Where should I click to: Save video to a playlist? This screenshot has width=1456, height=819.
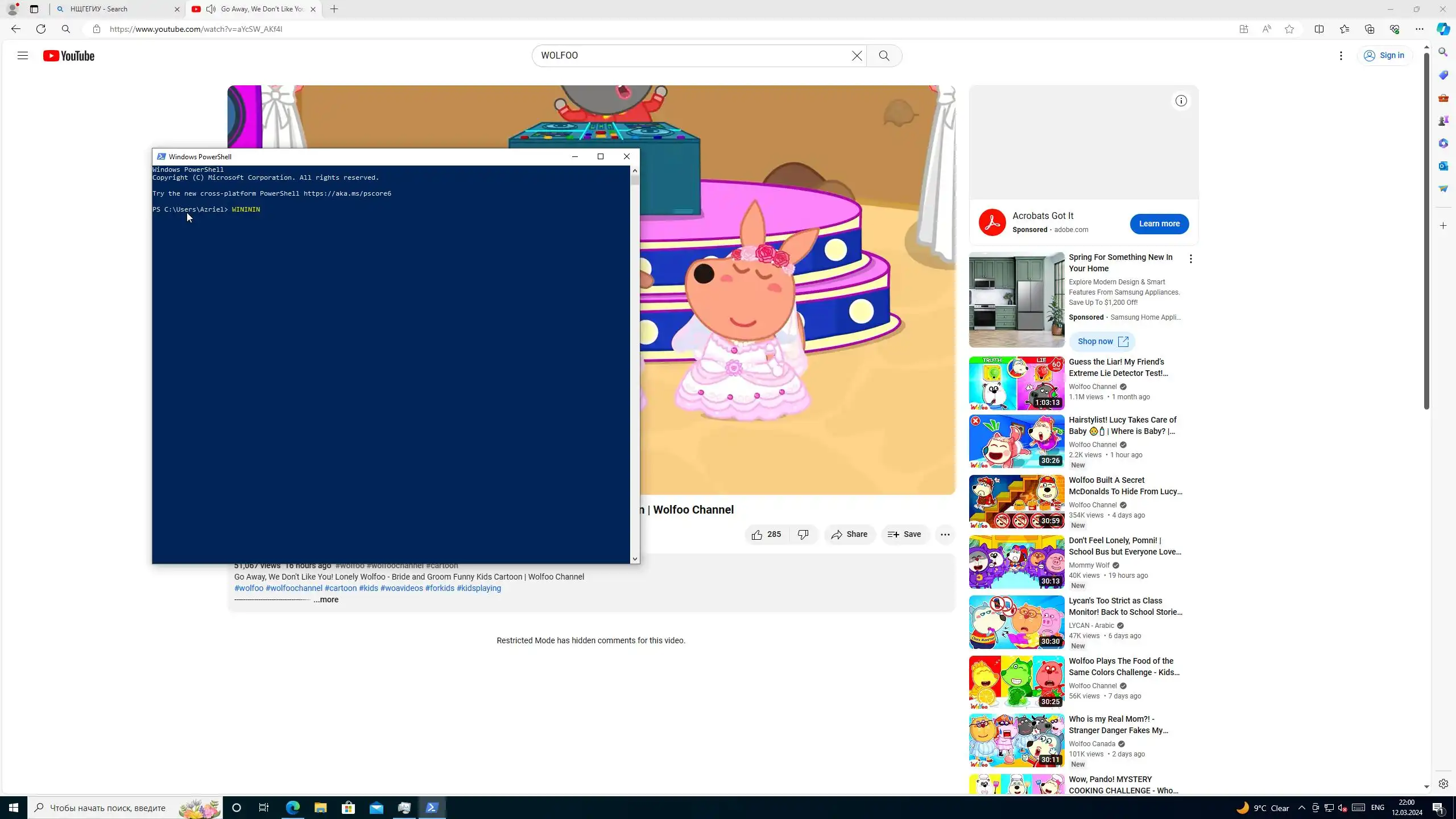click(905, 535)
